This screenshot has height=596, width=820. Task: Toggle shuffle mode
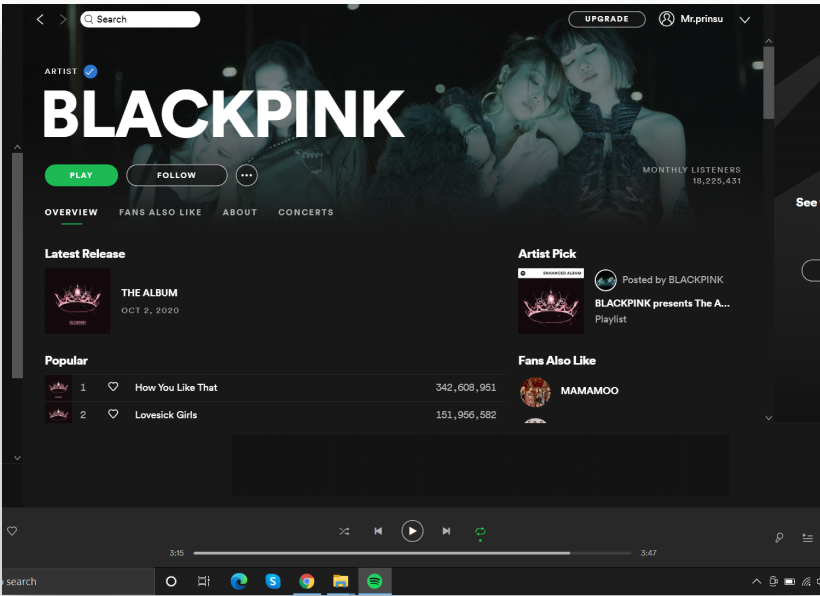point(344,531)
